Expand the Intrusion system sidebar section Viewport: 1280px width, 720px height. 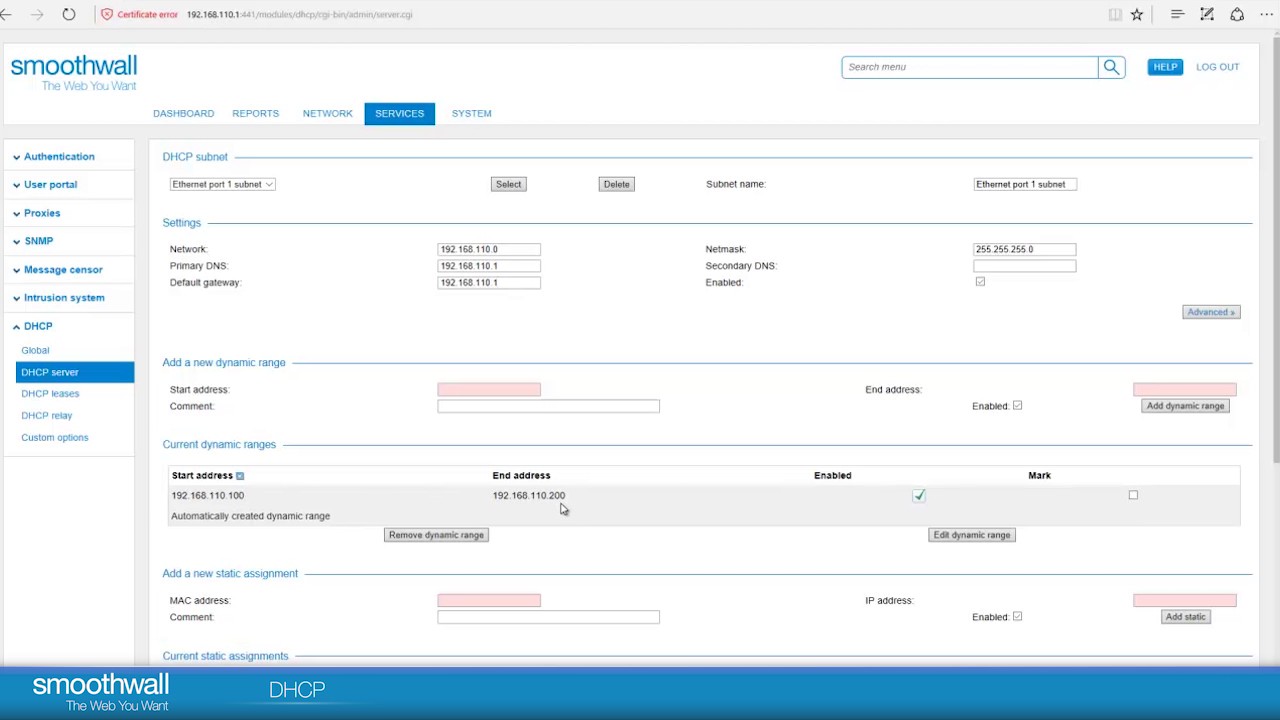pos(64,298)
